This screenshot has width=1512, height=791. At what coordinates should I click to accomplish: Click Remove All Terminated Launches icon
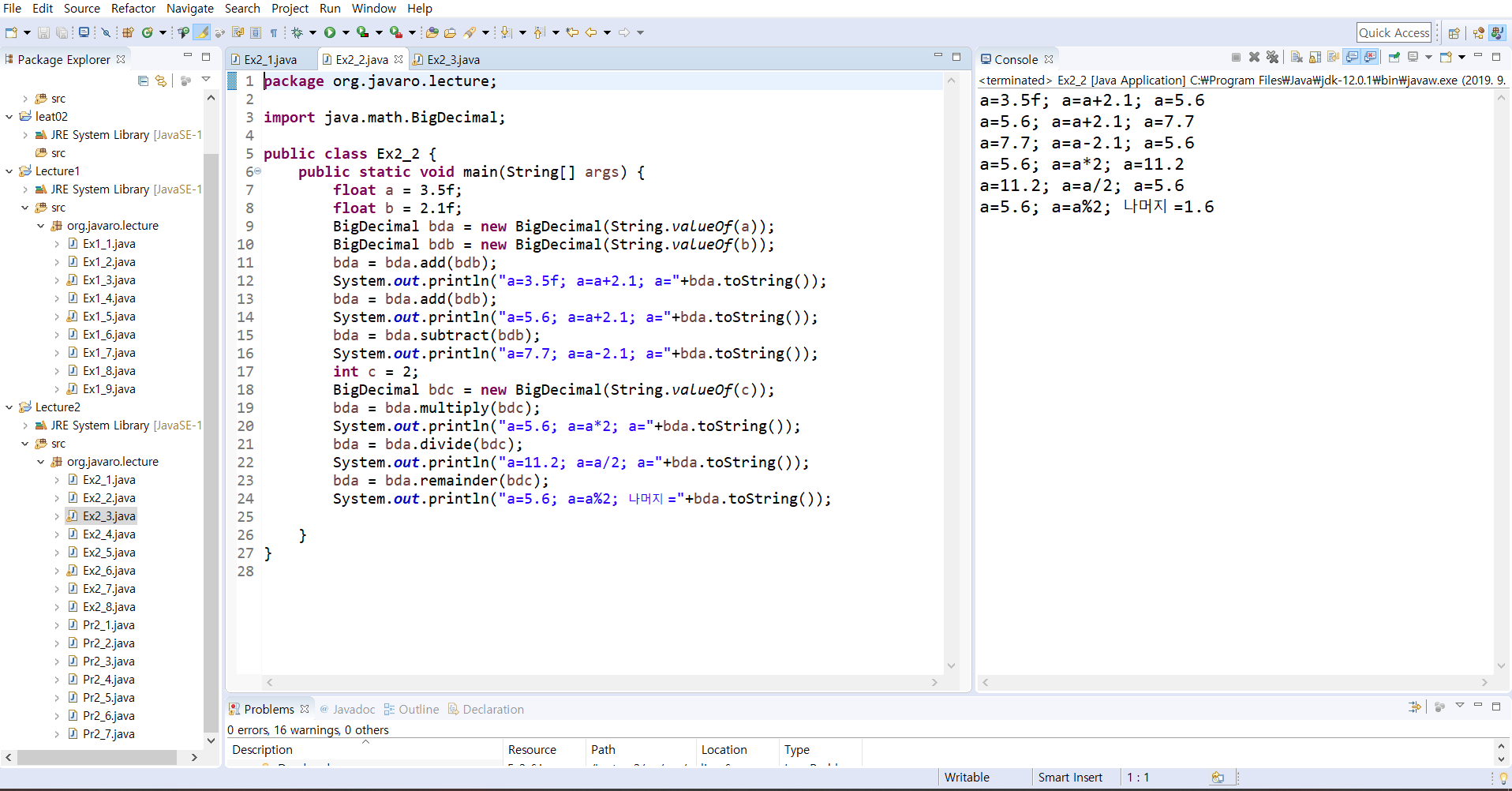pos(1273,57)
